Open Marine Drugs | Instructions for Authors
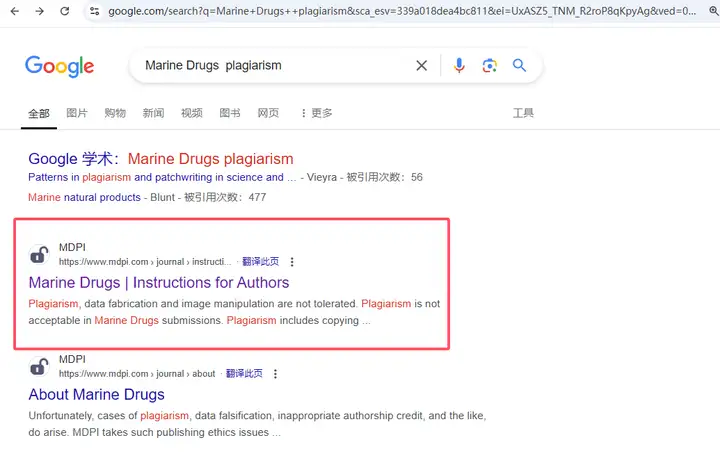 159,282
